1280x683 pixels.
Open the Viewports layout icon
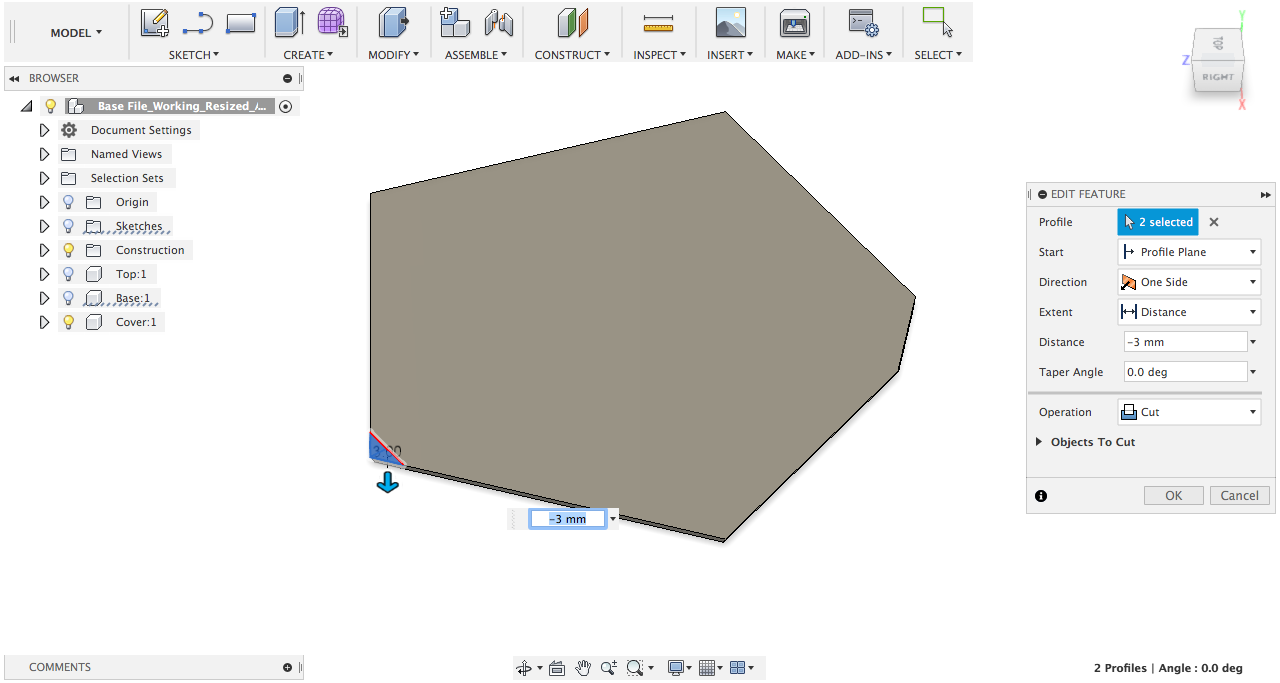tap(738, 668)
